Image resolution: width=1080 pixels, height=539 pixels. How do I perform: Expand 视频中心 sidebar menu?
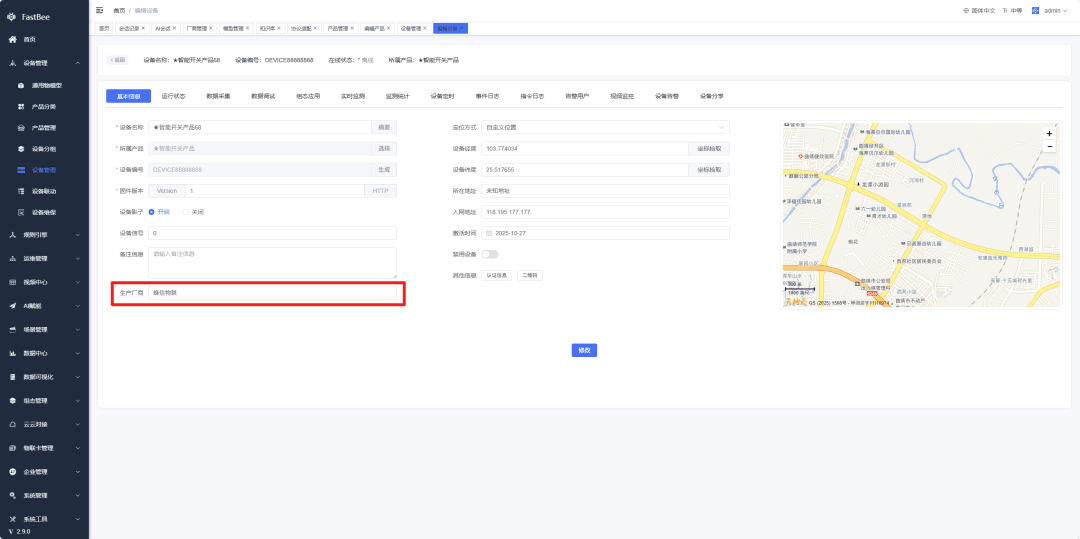tap(44, 282)
